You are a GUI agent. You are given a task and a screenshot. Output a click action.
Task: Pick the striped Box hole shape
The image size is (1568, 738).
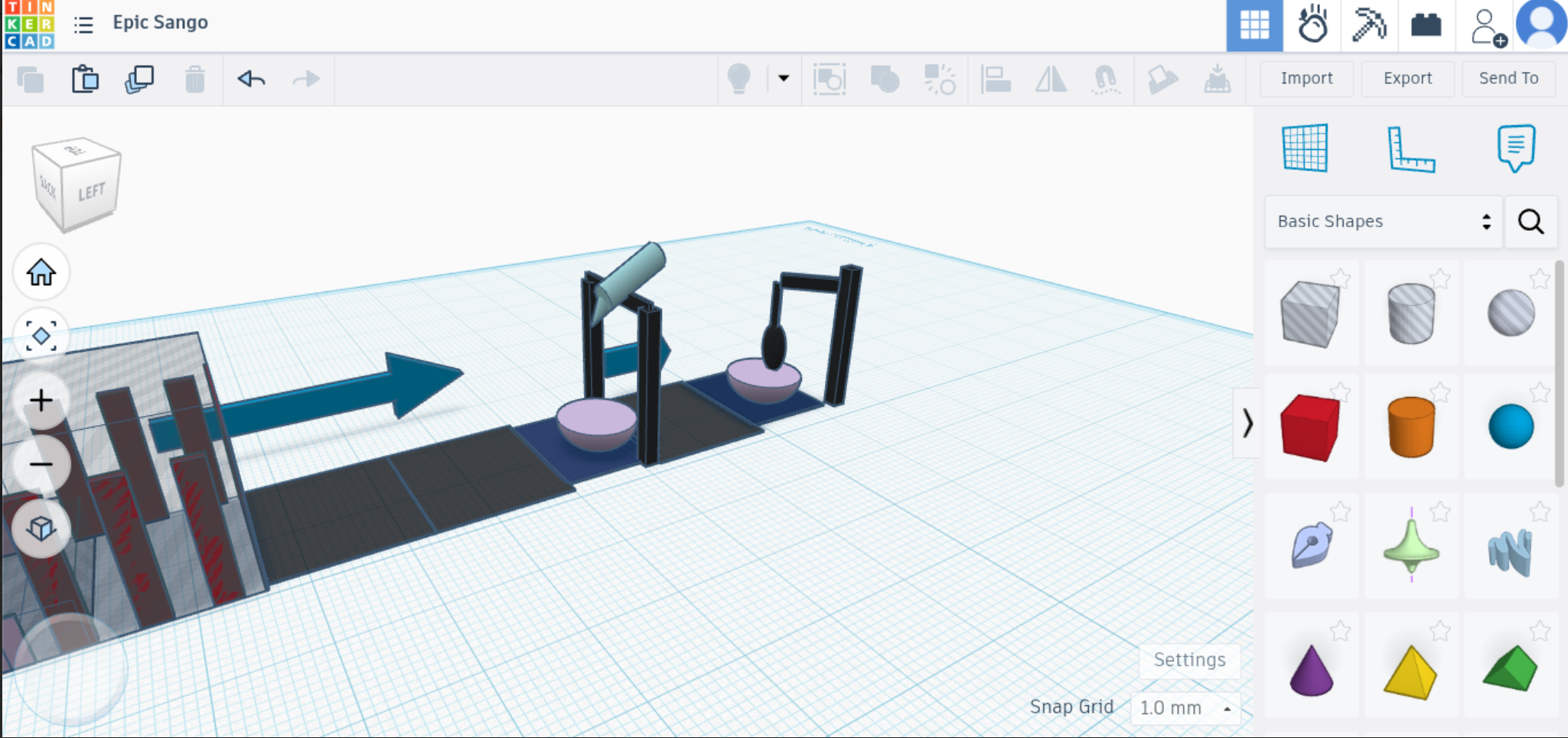click(1310, 314)
